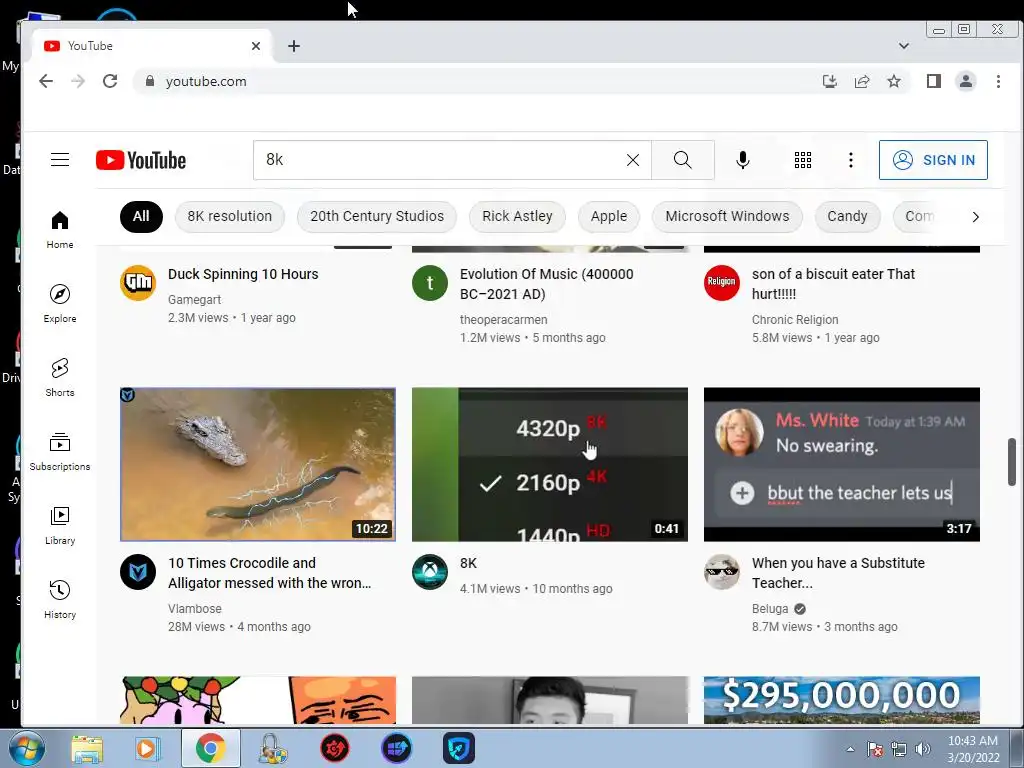The width and height of the screenshot is (1024, 768).
Task: Select the All filter chip
Action: click(x=141, y=216)
